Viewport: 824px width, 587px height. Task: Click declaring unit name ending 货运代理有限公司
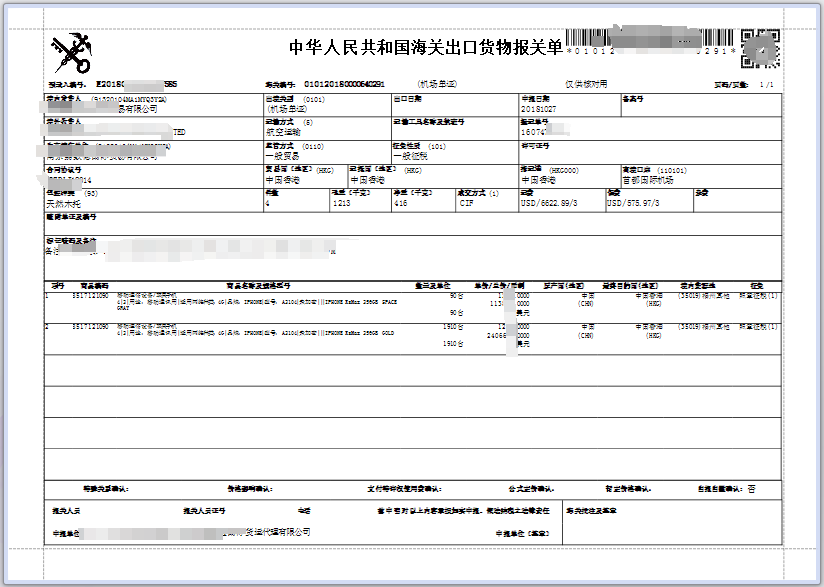tap(195, 533)
